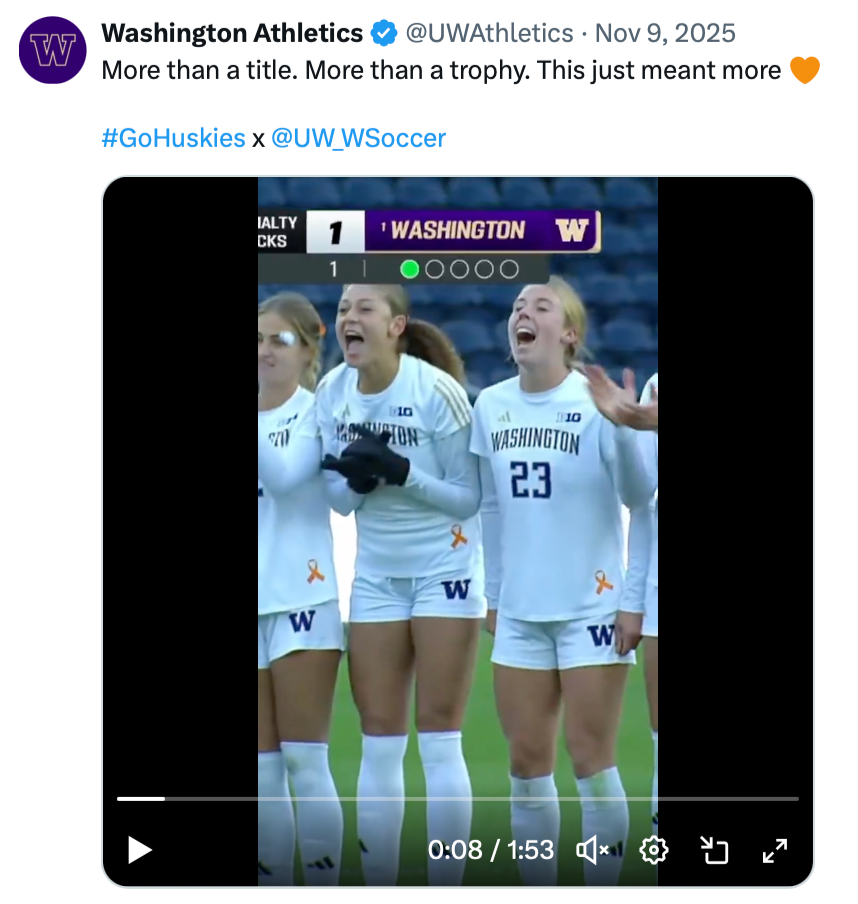858x904 pixels.
Task: Visit the @UW_WSoccer mention
Action: (358, 138)
